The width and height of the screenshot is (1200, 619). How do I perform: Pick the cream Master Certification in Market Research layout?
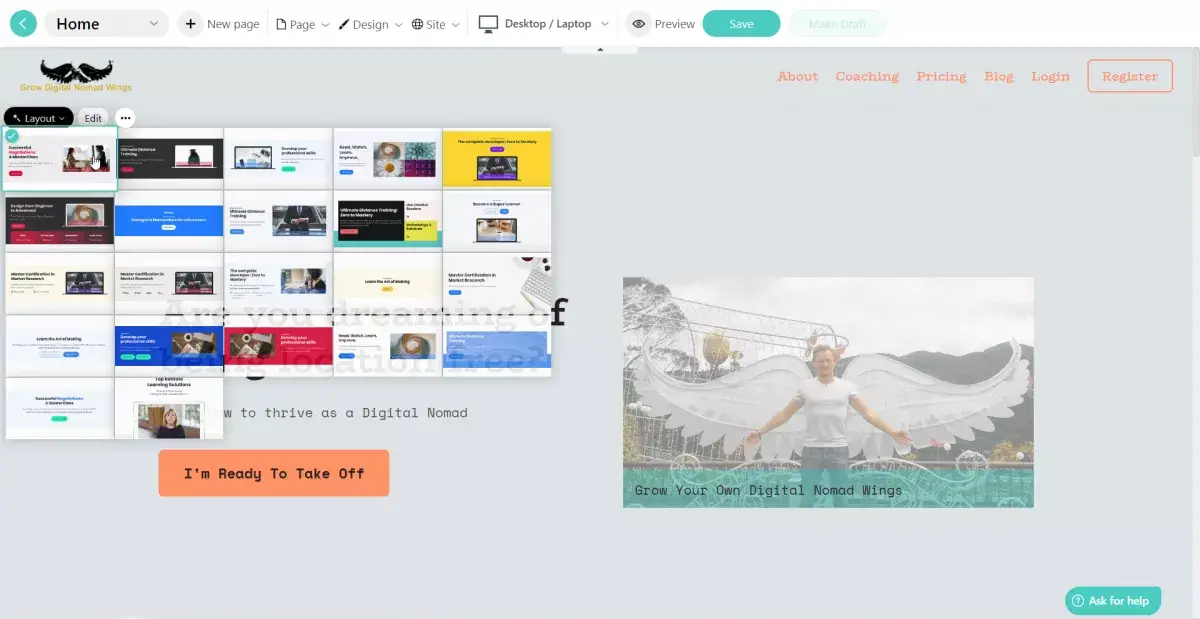point(60,283)
